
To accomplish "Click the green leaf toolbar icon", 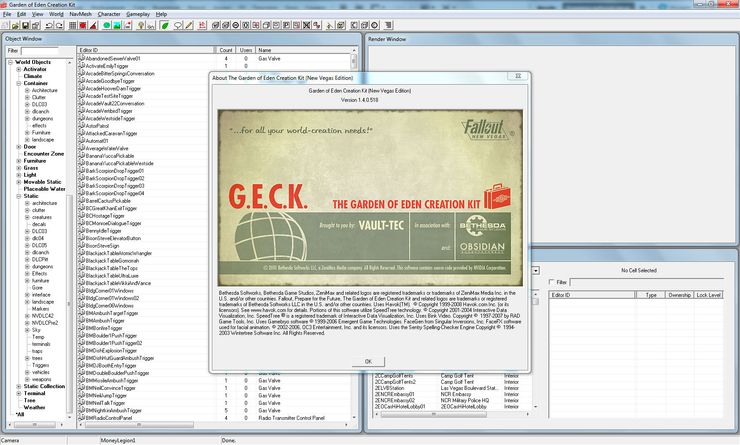I will point(165,26).
